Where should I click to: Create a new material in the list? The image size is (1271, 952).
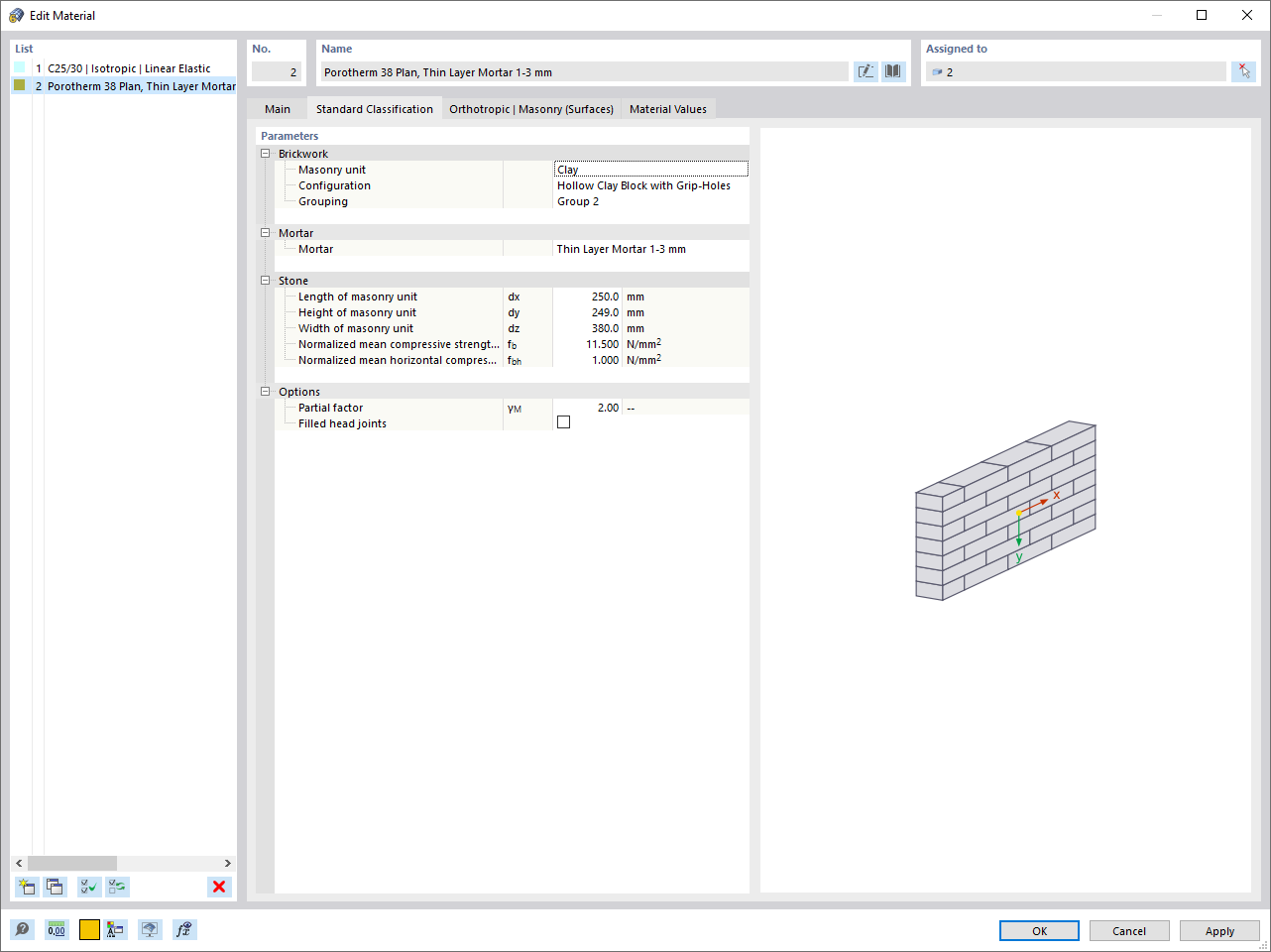coord(27,887)
